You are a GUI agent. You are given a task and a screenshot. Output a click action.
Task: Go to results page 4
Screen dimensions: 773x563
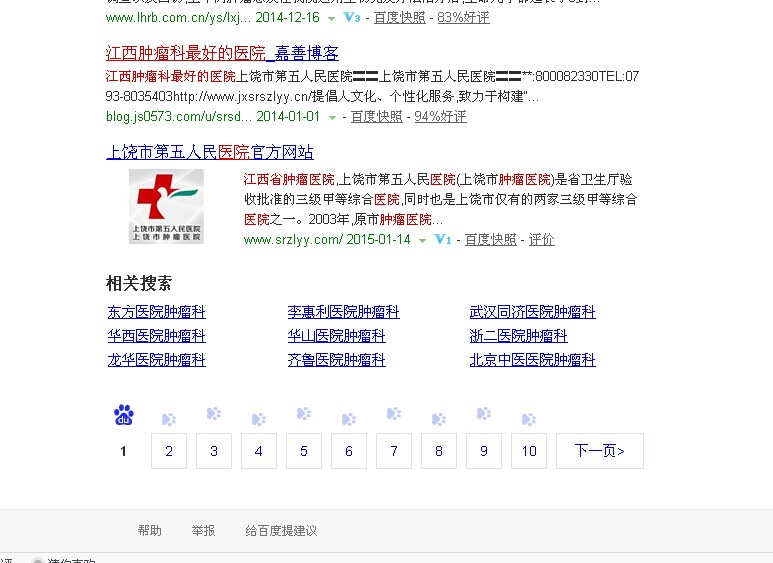[259, 451]
